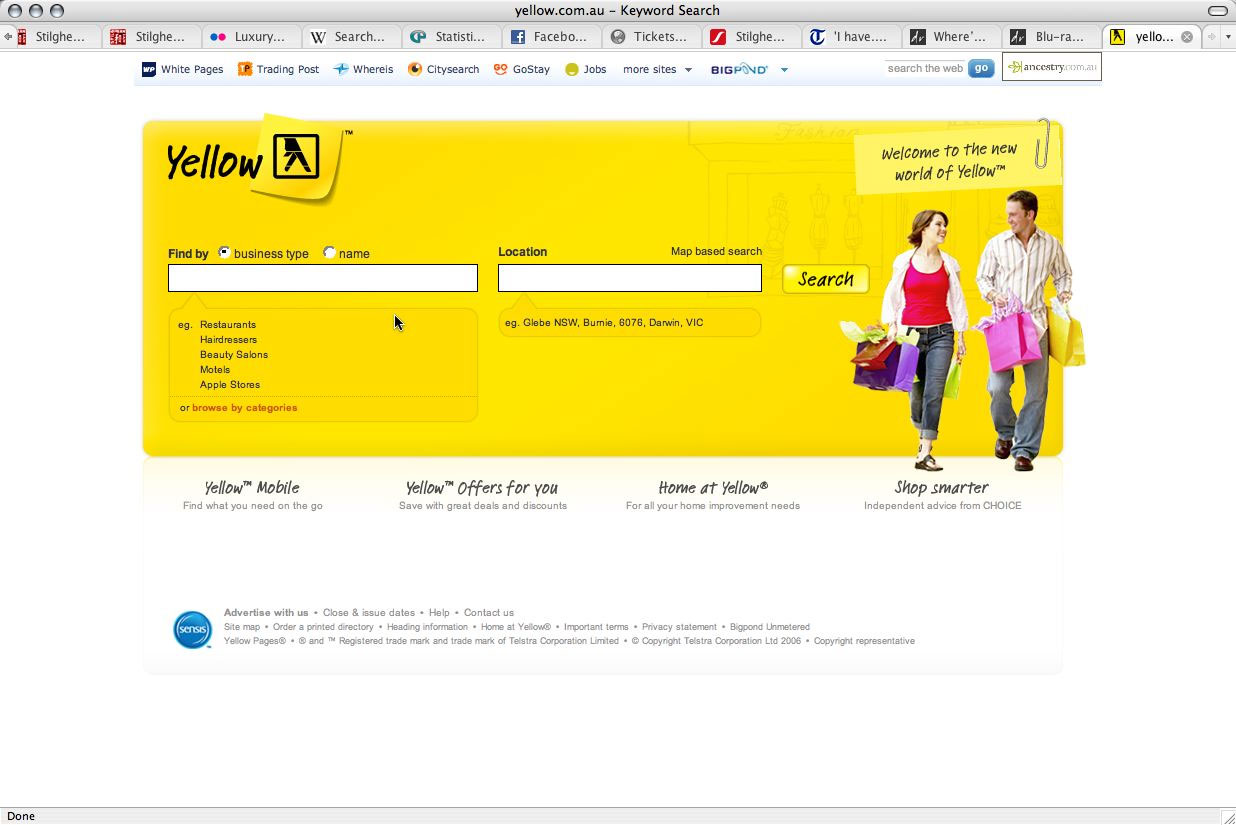The width and height of the screenshot is (1236, 825).
Task: Open Trading Post via its orange icon
Action: point(245,69)
